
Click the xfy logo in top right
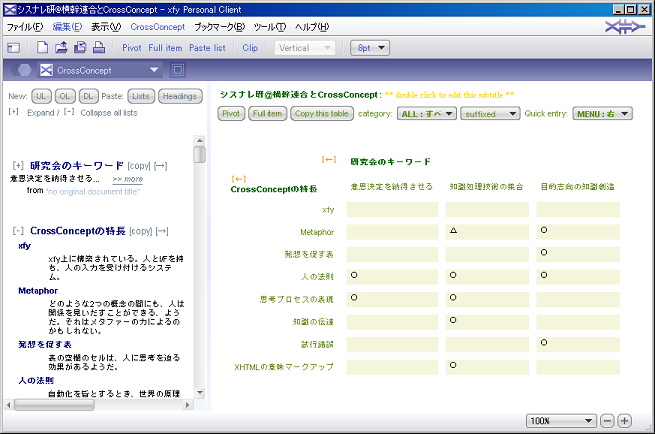coord(625,28)
